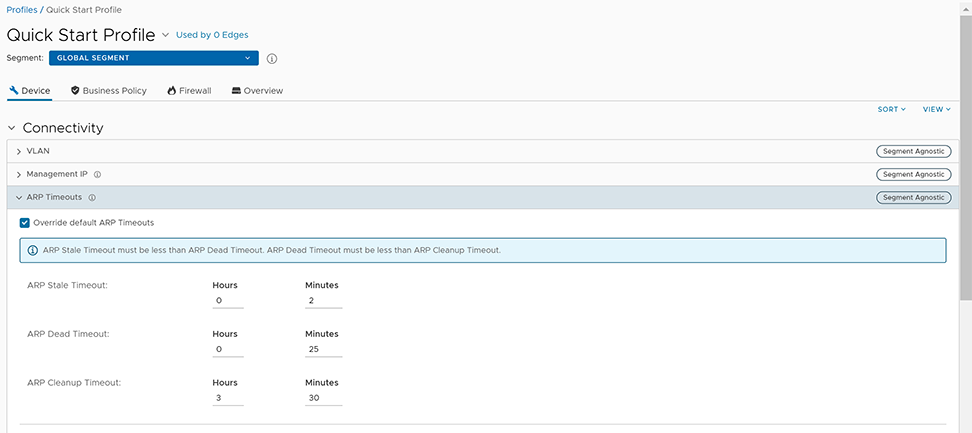The image size is (972, 433).
Task: Click info icon beside ARP Timeouts
Action: tap(92, 198)
